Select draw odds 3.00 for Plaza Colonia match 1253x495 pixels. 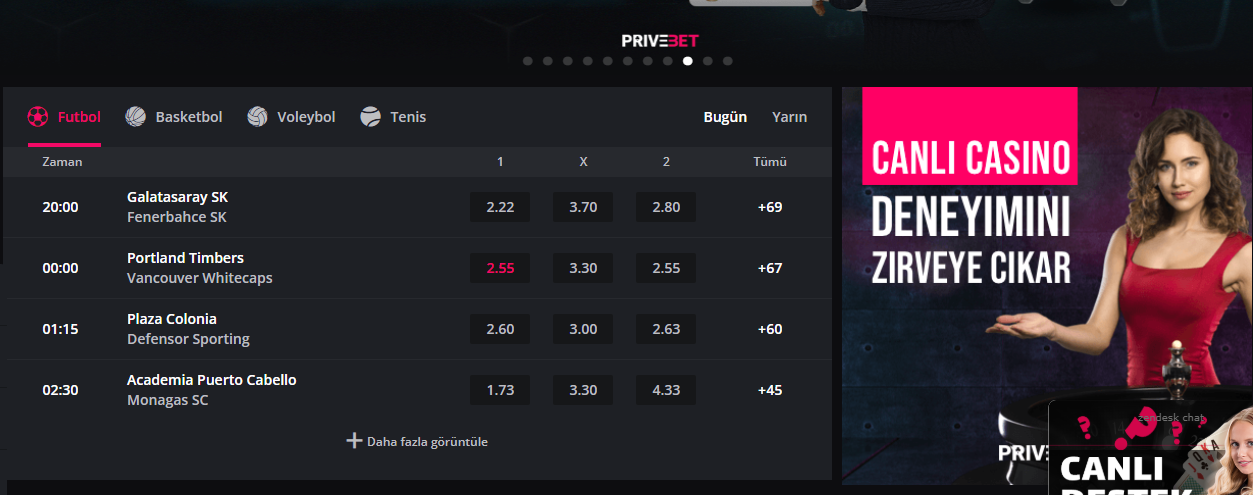click(x=583, y=329)
